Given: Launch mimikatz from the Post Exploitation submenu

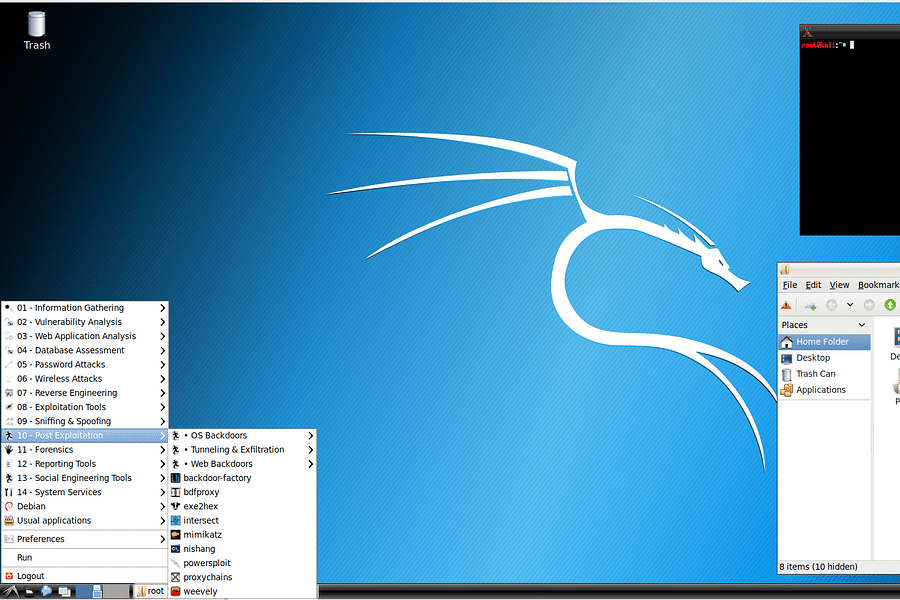Looking at the screenshot, I should point(204,534).
